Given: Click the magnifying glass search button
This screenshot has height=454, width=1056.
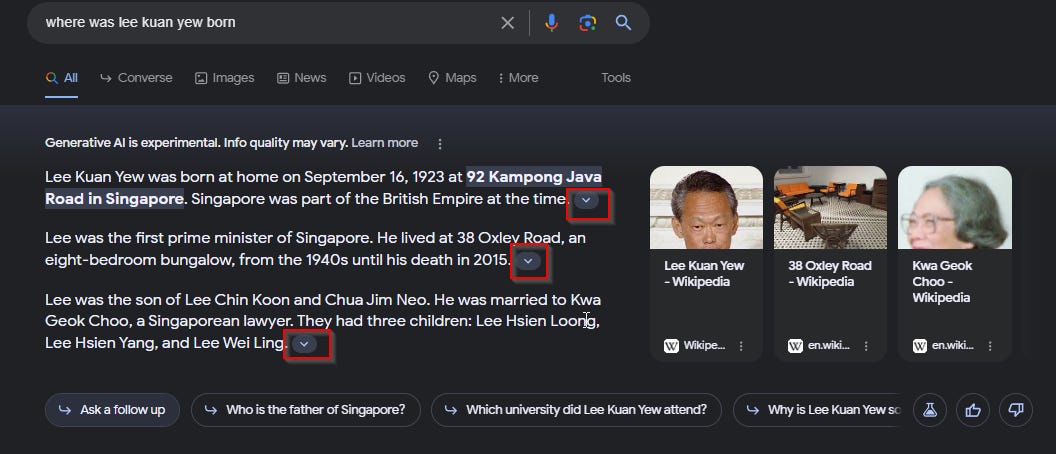Looking at the screenshot, I should tap(624, 23).
